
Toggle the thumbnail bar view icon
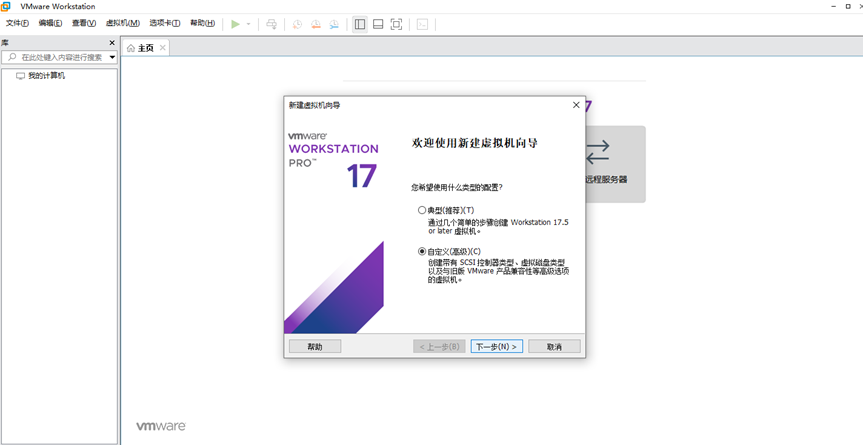tap(378, 24)
